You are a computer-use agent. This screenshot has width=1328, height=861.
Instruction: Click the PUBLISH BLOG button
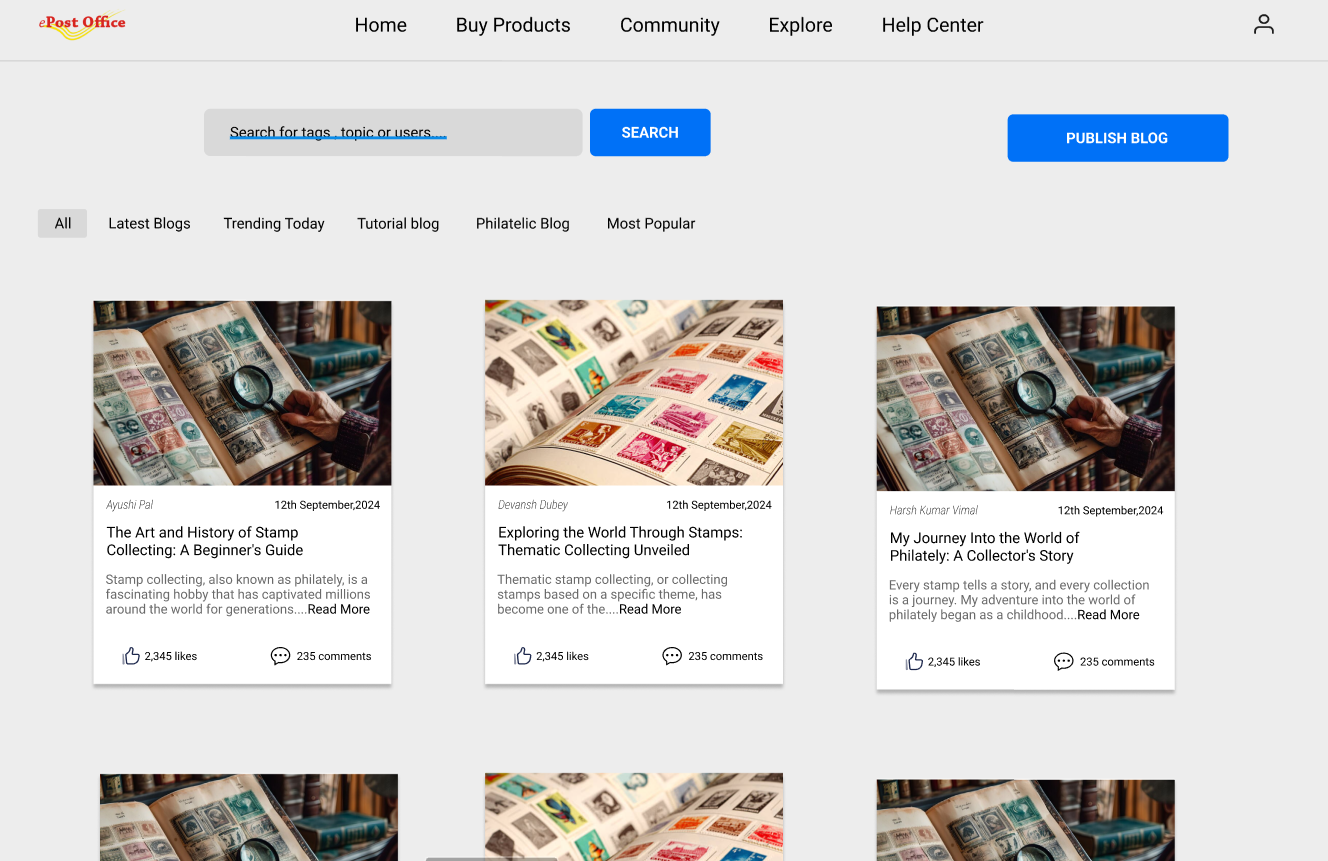(x=1117, y=138)
